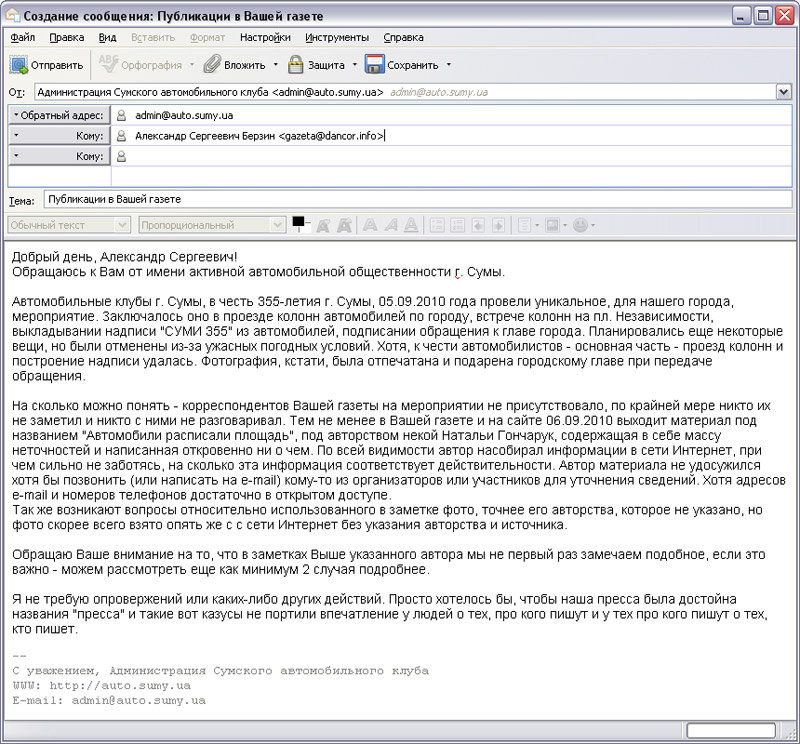Toggle underline formatting
The width and height of the screenshot is (800, 744).
tap(411, 225)
